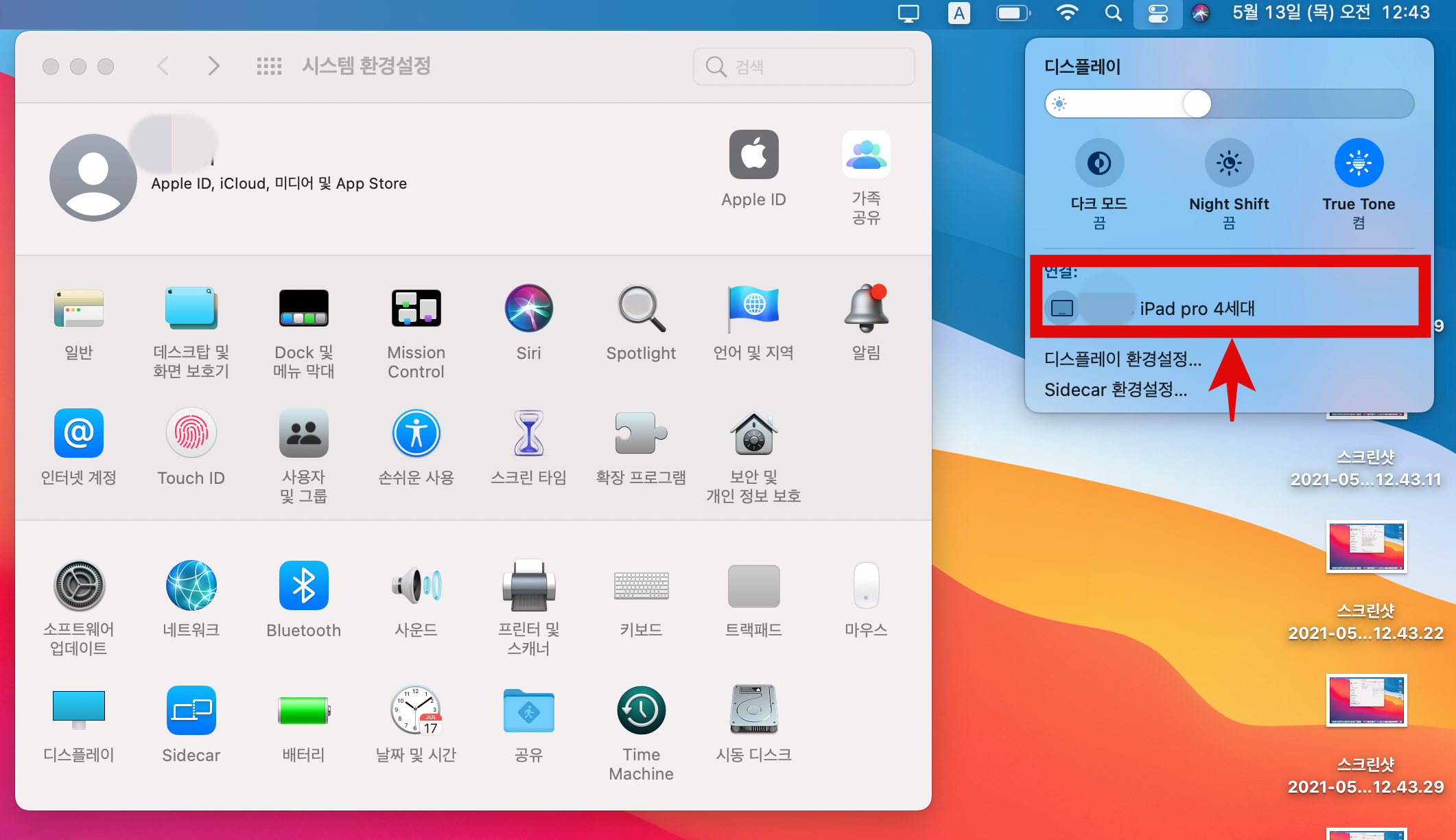Click Sidecar 환경설정... link
The image size is (1456, 840).
(x=1116, y=390)
